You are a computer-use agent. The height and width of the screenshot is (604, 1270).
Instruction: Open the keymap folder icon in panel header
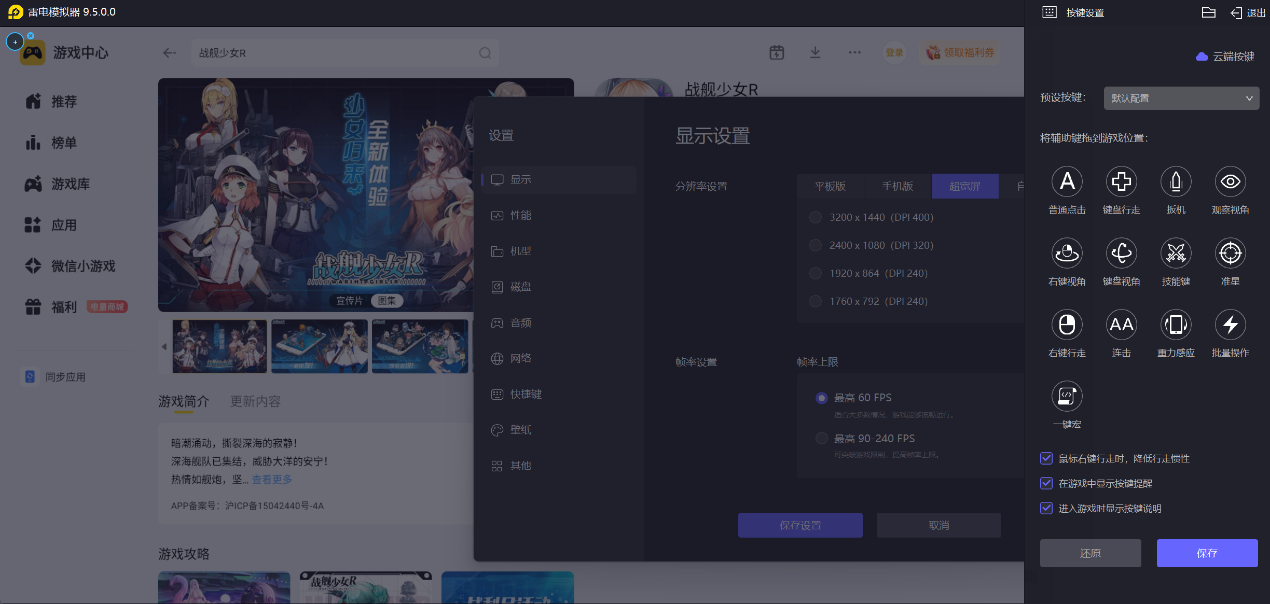click(x=1208, y=12)
